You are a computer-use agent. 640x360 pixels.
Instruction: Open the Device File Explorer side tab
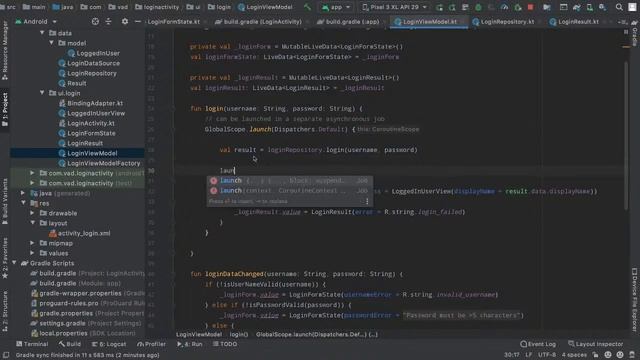(x=634, y=300)
